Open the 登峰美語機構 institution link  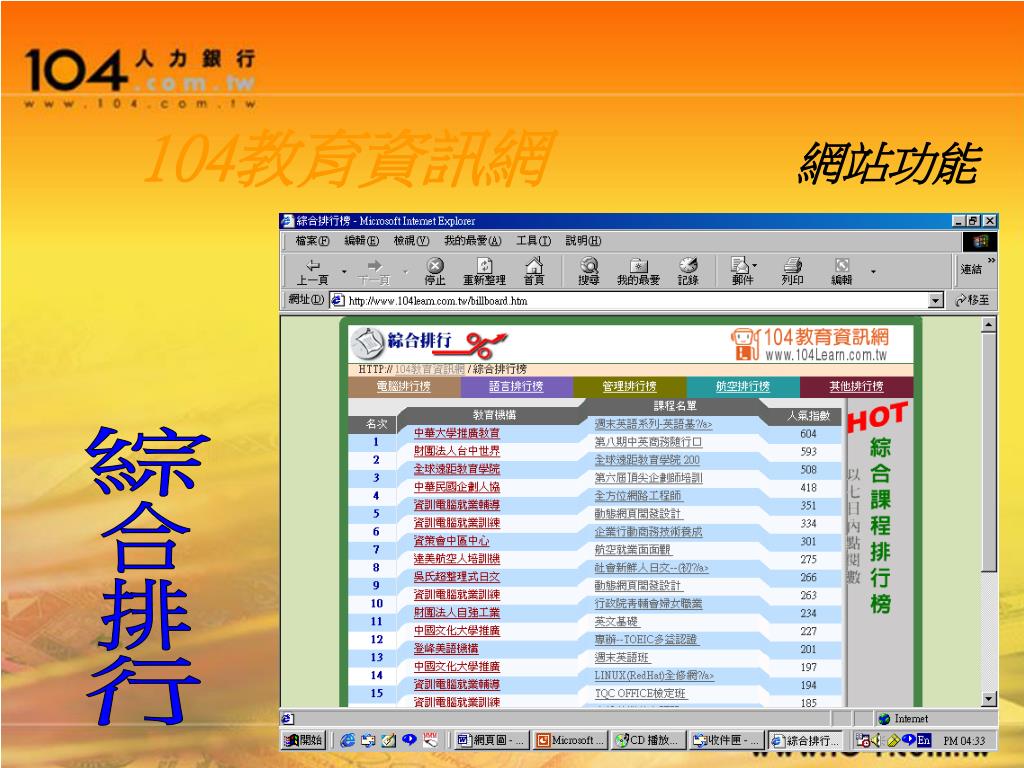[x=446, y=648]
